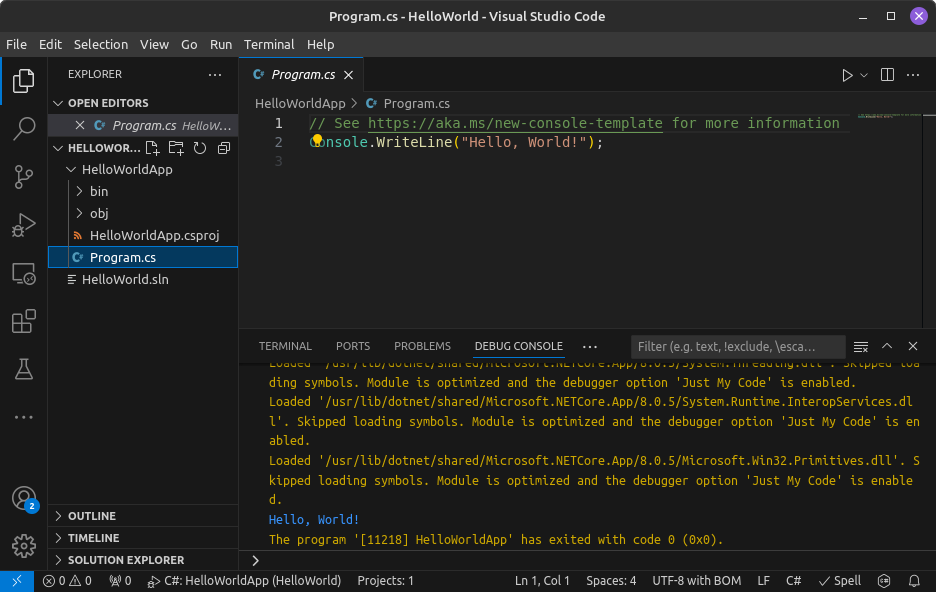Close Program.cs in Open Editors list

tap(80, 125)
